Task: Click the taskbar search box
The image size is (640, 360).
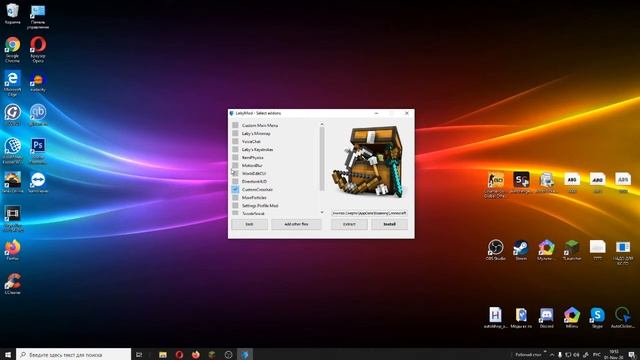Action: pos(73,355)
